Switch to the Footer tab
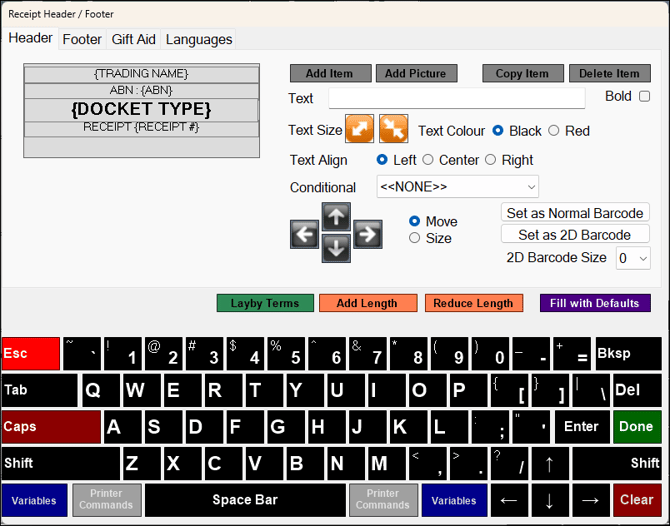The image size is (670, 526). tap(82, 39)
